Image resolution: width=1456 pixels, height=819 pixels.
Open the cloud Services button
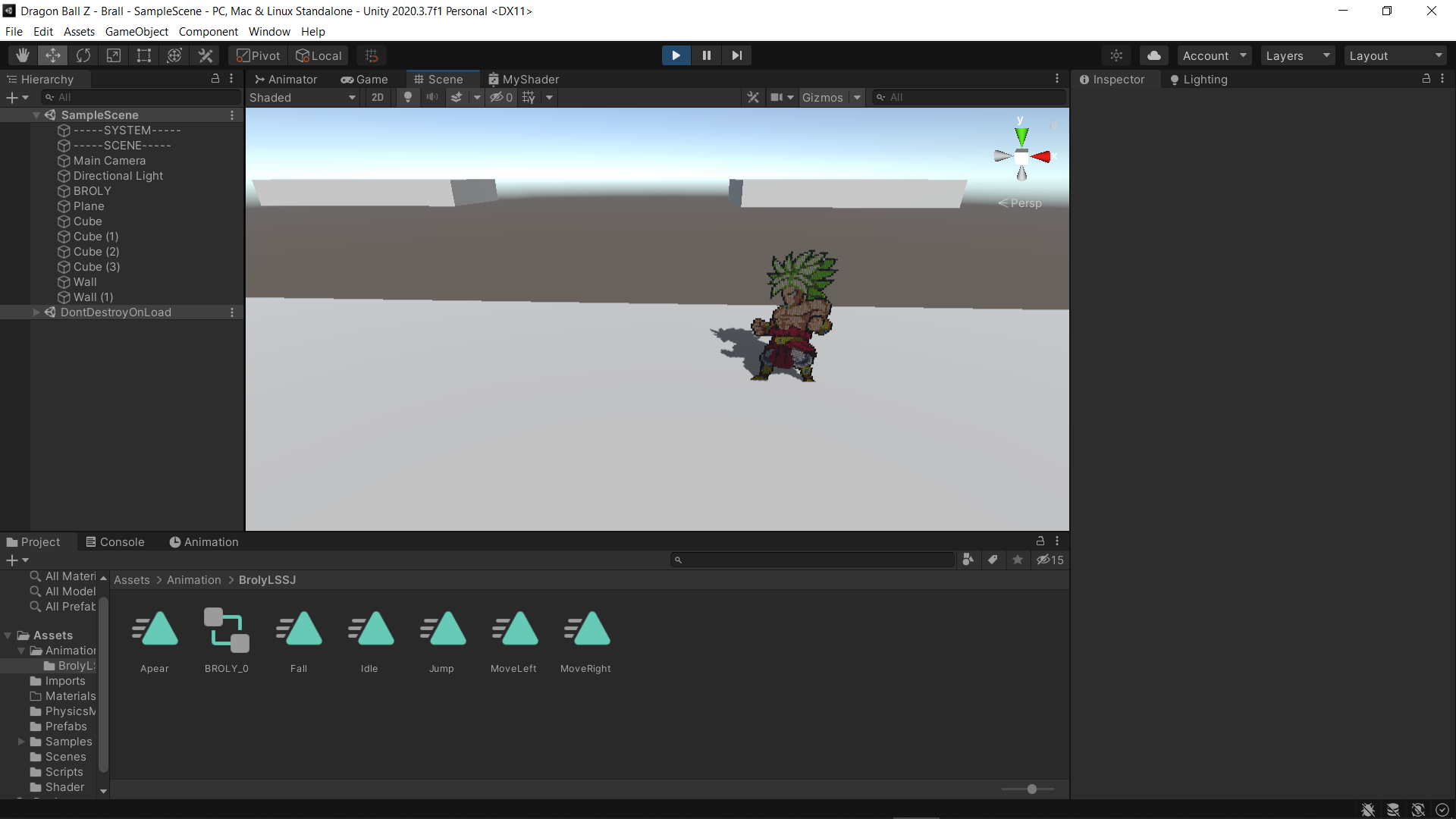pyautogui.click(x=1153, y=55)
